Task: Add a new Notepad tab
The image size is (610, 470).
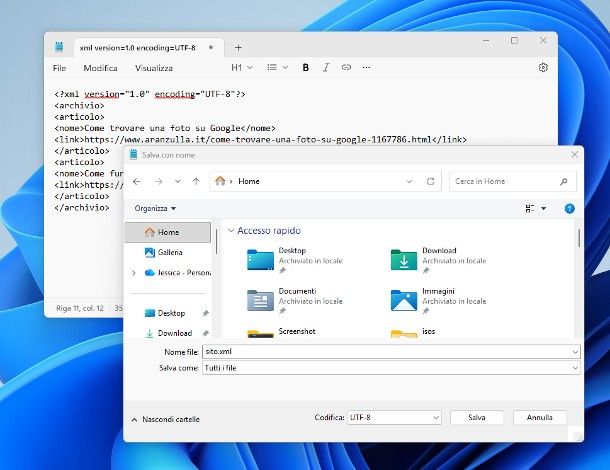Action: 238,47
